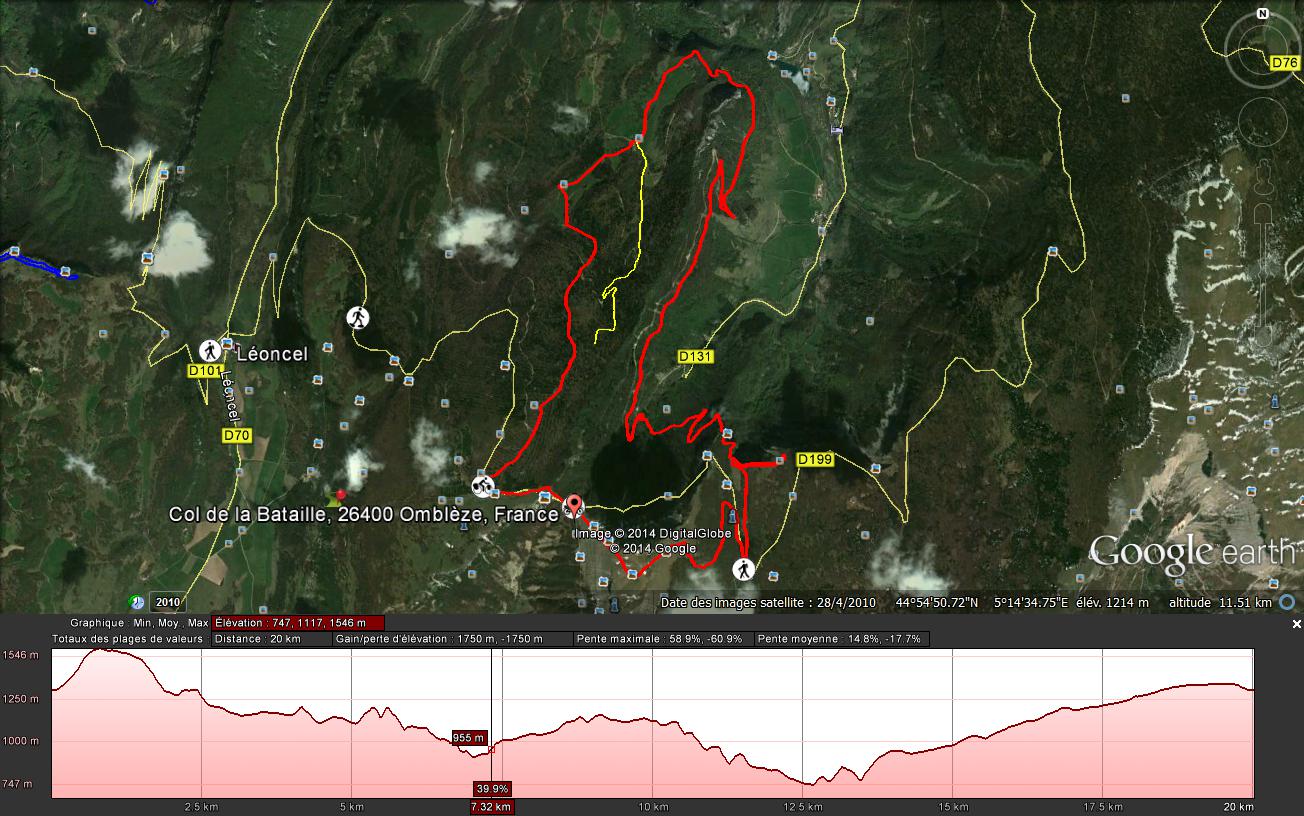The width and height of the screenshot is (1304, 816).
Task: Click the Google earth logo
Action: [x=1192, y=551]
